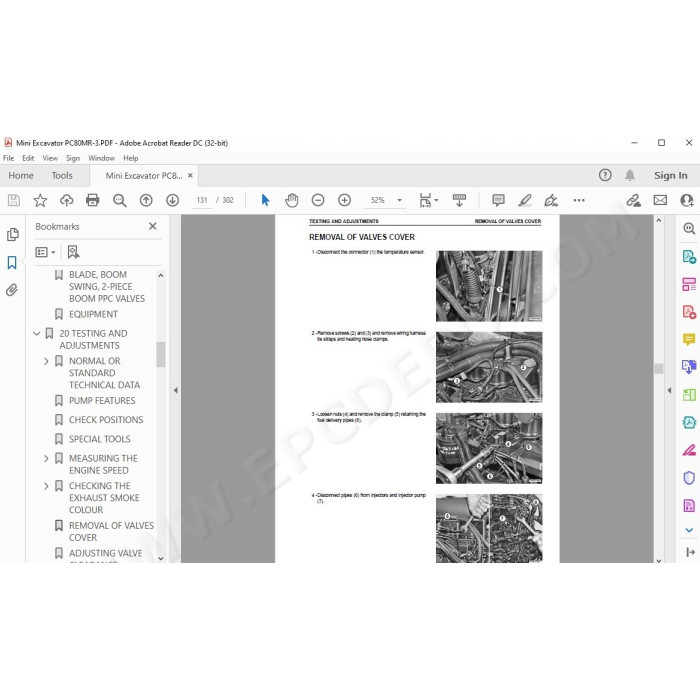Collapse the right tools pane arrow

tap(669, 390)
